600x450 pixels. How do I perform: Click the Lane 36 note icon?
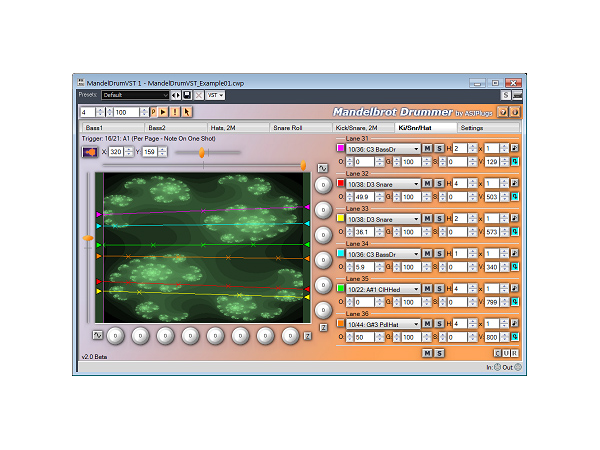click(x=515, y=323)
